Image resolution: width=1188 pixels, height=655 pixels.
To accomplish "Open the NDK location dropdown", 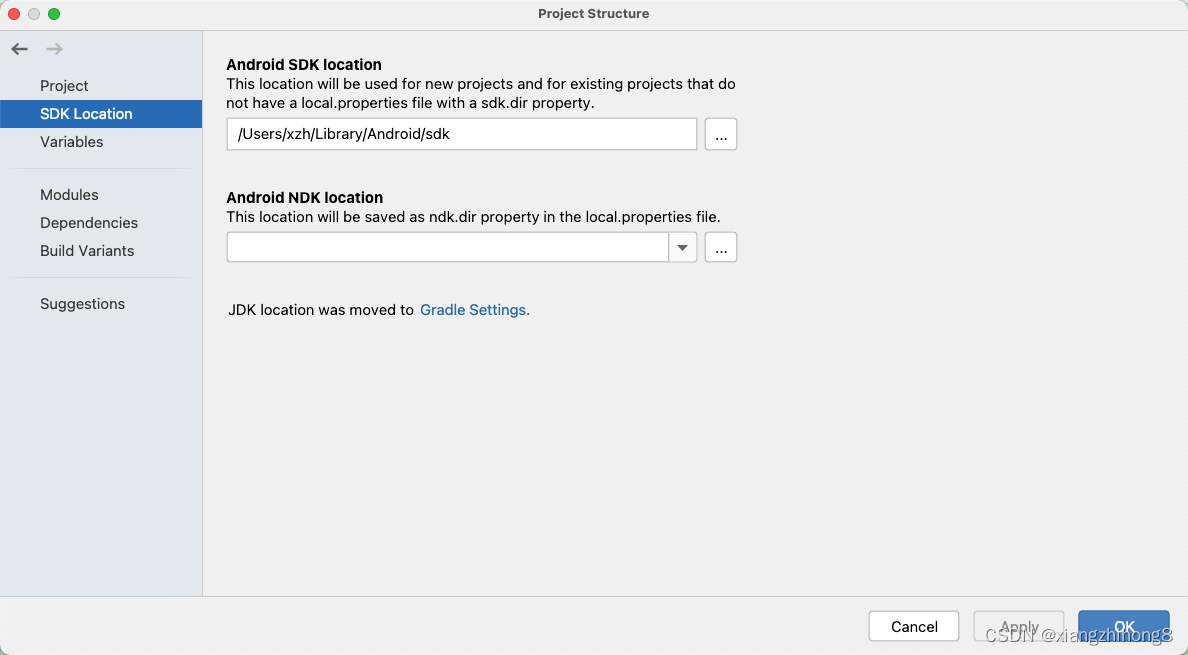I will (682, 247).
